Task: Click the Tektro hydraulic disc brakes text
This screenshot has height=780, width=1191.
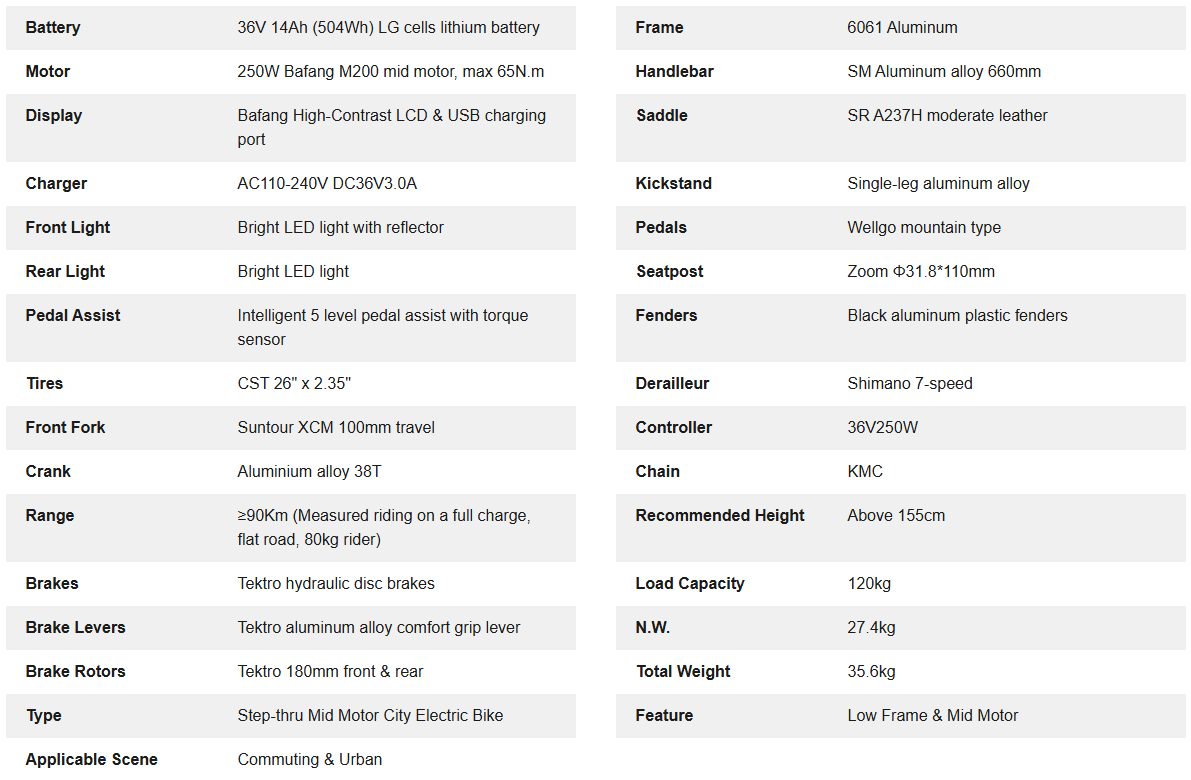Action: point(336,584)
